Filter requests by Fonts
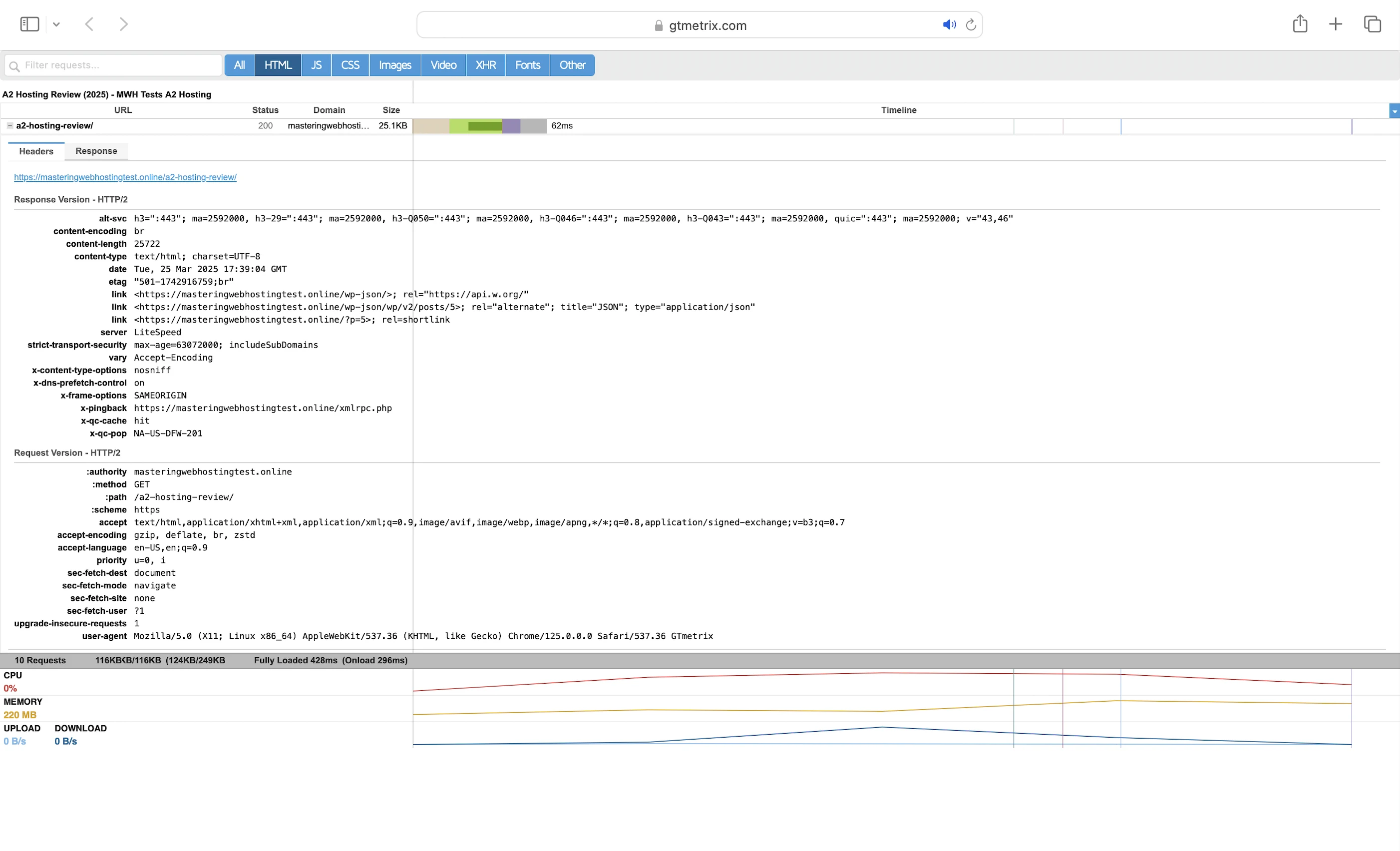Screen dimensions: 1400x851 [x=527, y=65]
